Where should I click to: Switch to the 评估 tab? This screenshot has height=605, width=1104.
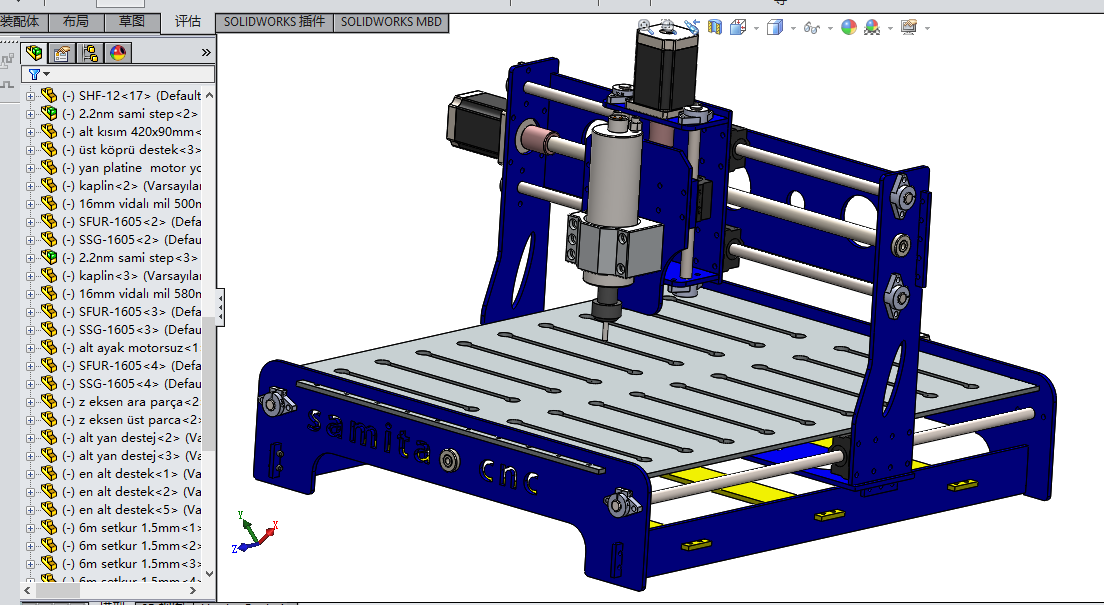click(x=187, y=22)
